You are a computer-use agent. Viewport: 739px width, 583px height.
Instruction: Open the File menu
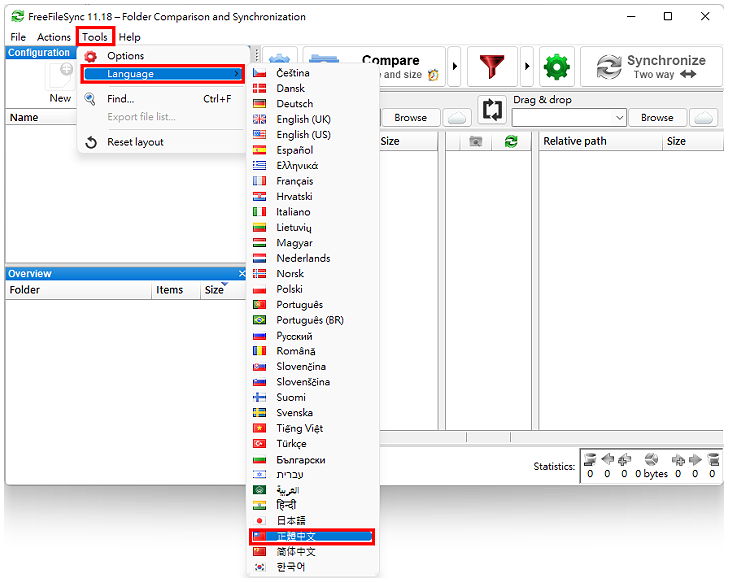(18, 37)
